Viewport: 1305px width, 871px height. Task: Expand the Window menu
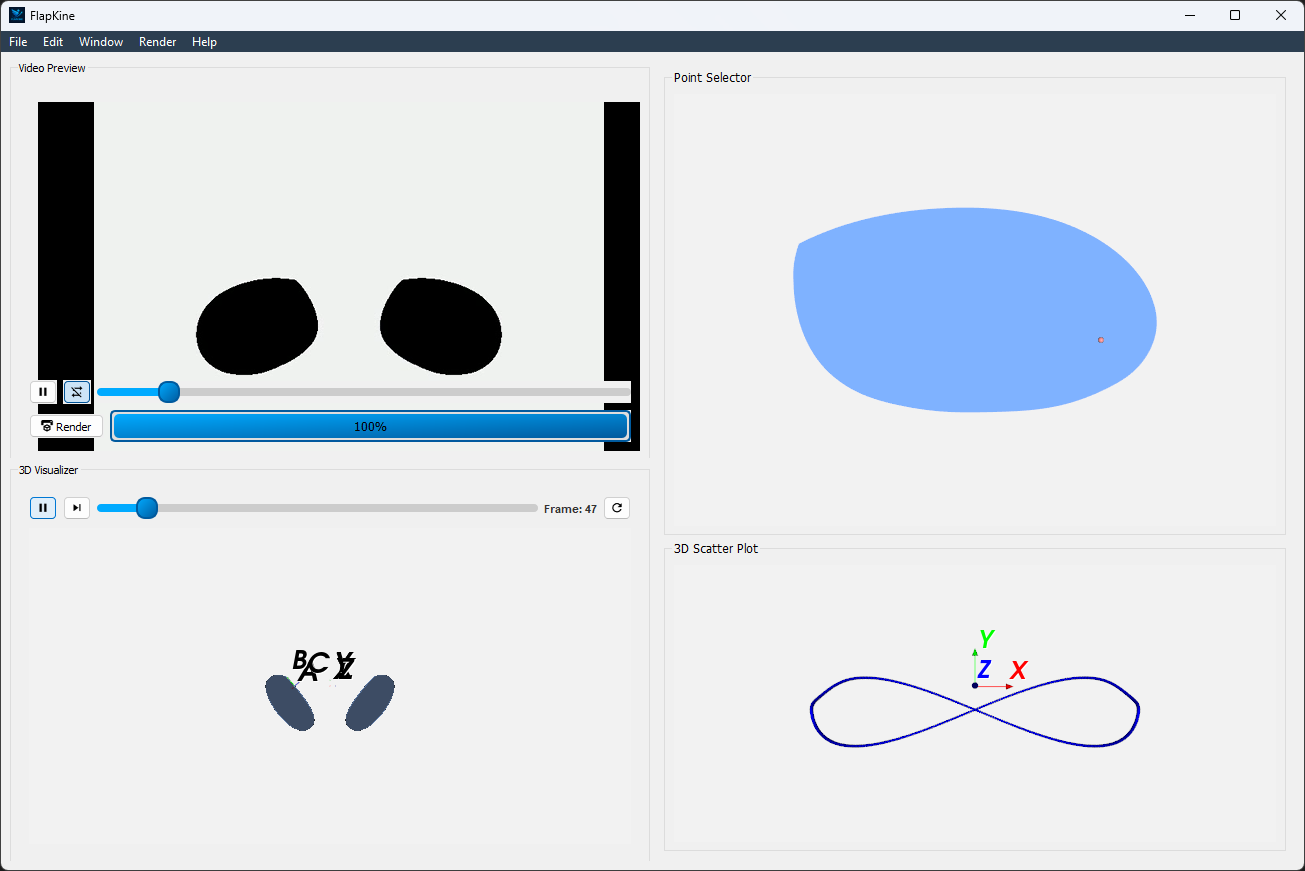(x=101, y=42)
